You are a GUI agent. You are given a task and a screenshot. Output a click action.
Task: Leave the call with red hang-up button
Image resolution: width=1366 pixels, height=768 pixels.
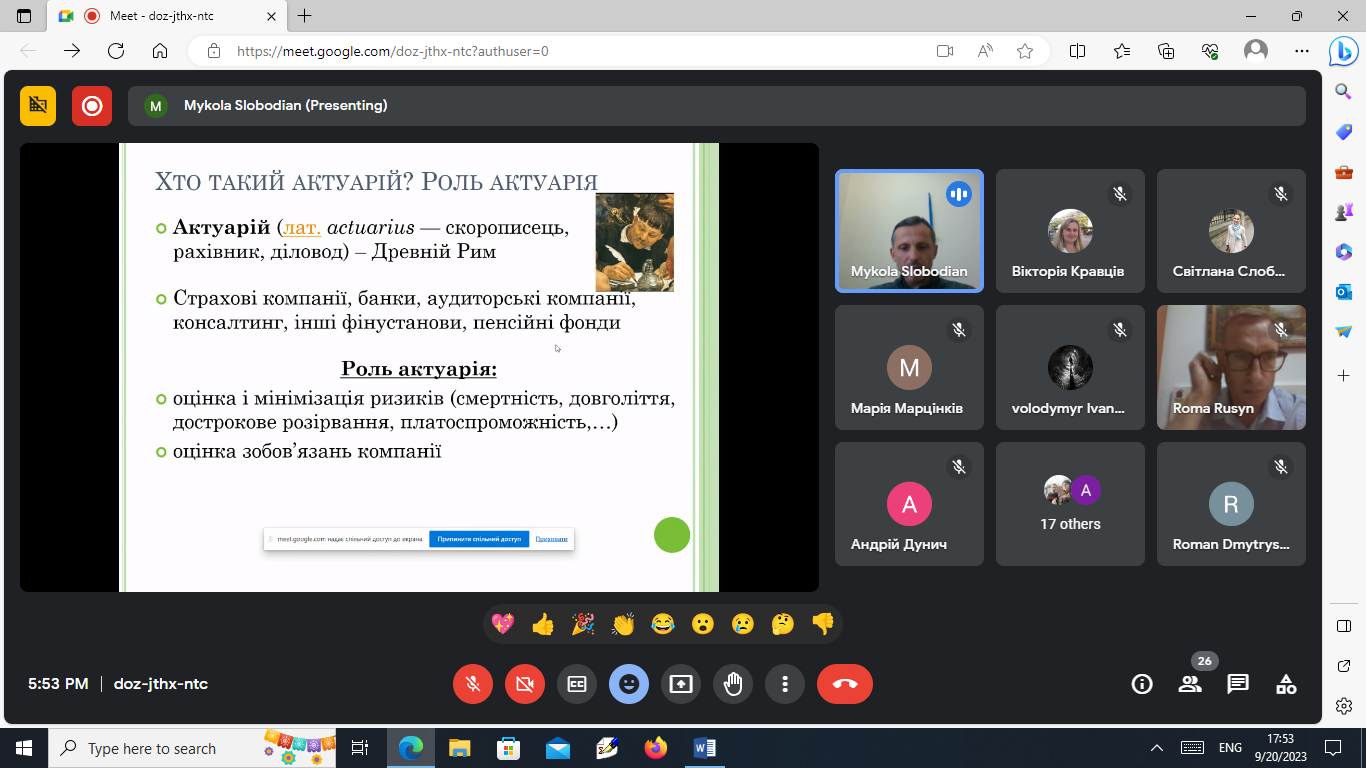(844, 684)
